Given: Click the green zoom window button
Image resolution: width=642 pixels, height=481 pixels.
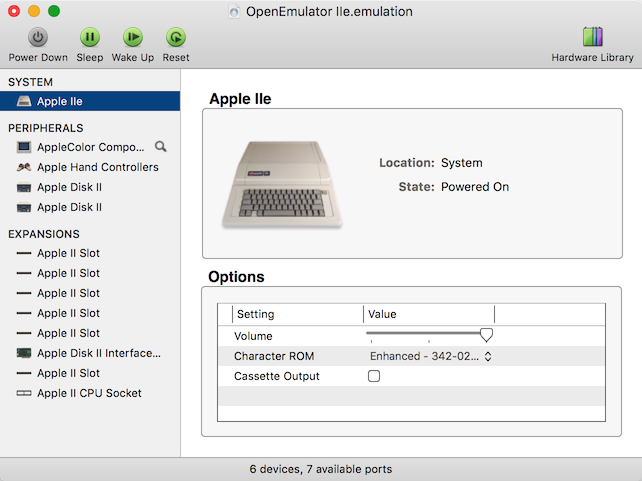Looking at the screenshot, I should [x=54, y=11].
